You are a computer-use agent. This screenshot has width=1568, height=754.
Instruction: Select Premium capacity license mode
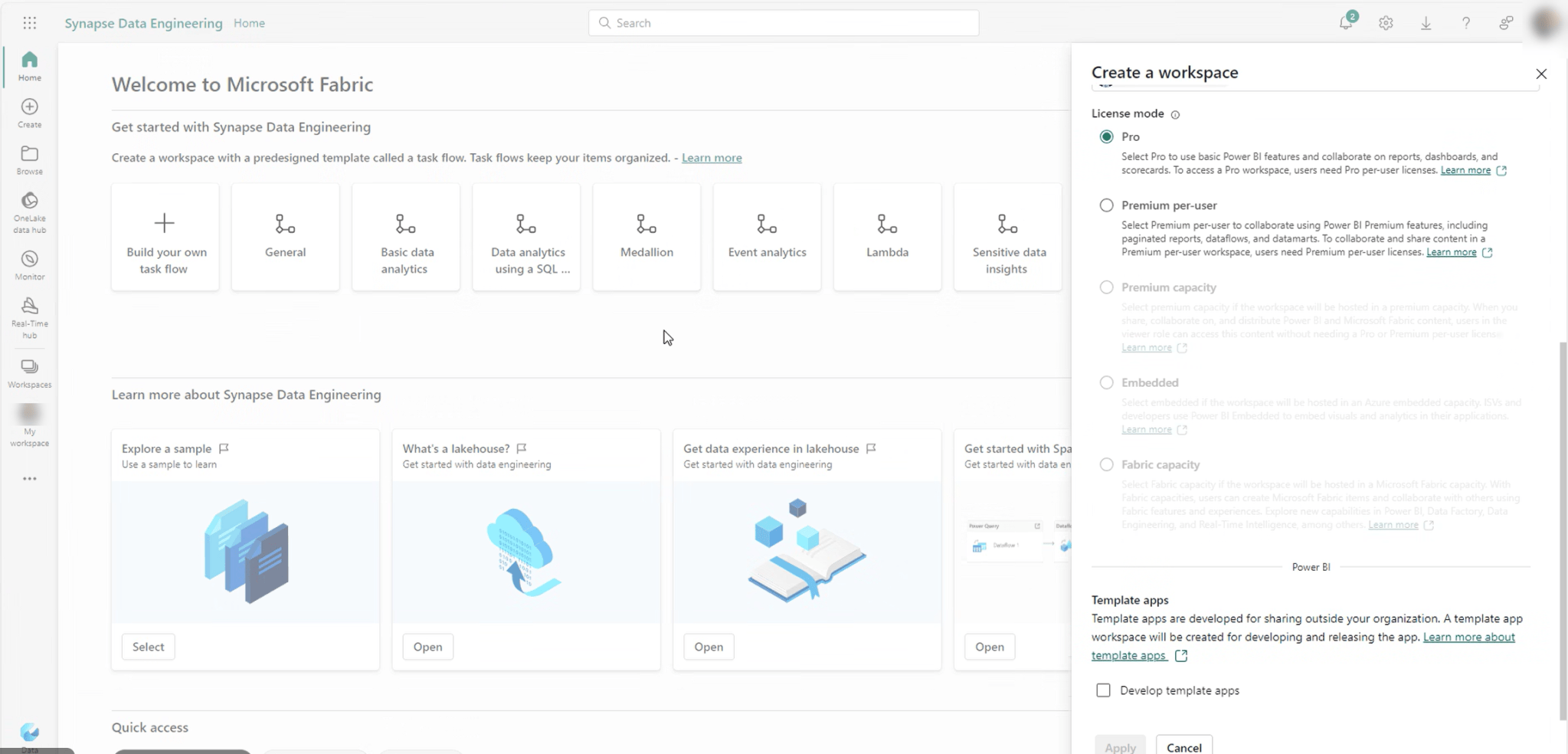click(x=1106, y=287)
